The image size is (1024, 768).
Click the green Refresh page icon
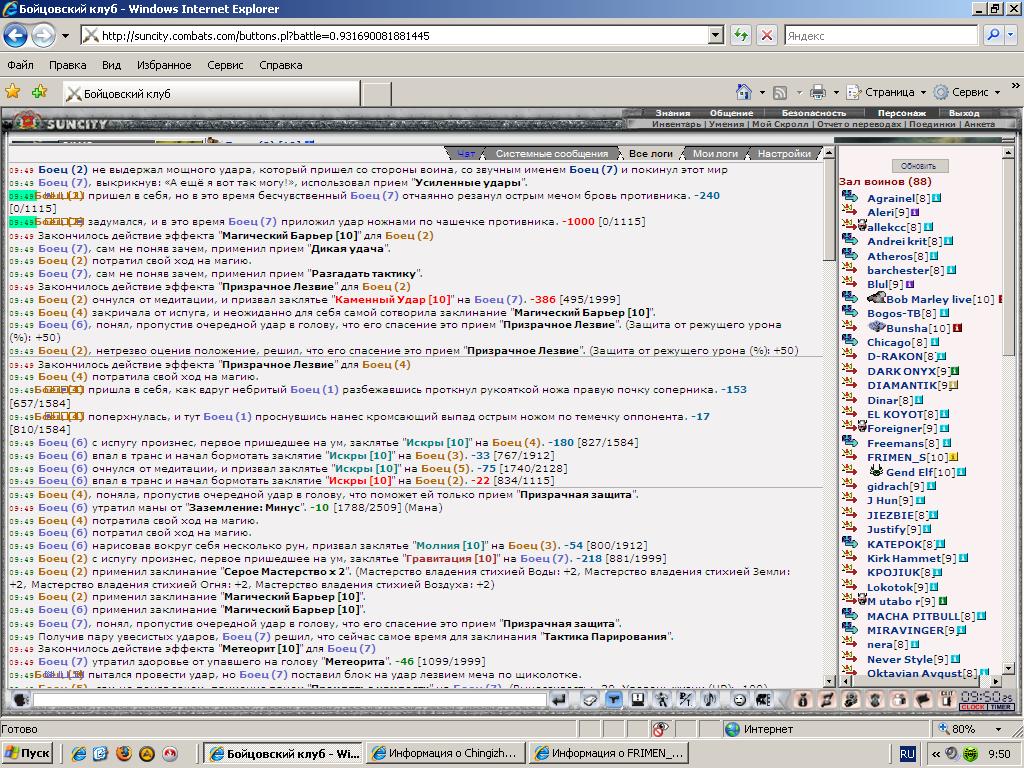pyautogui.click(x=741, y=35)
